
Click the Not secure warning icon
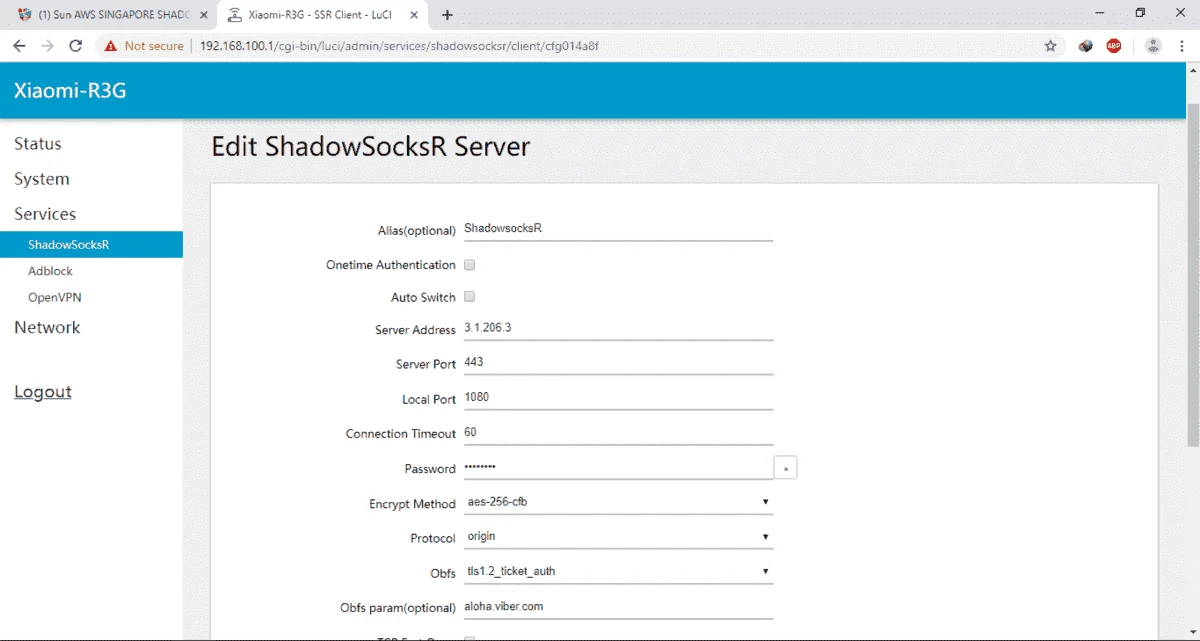click(110, 46)
